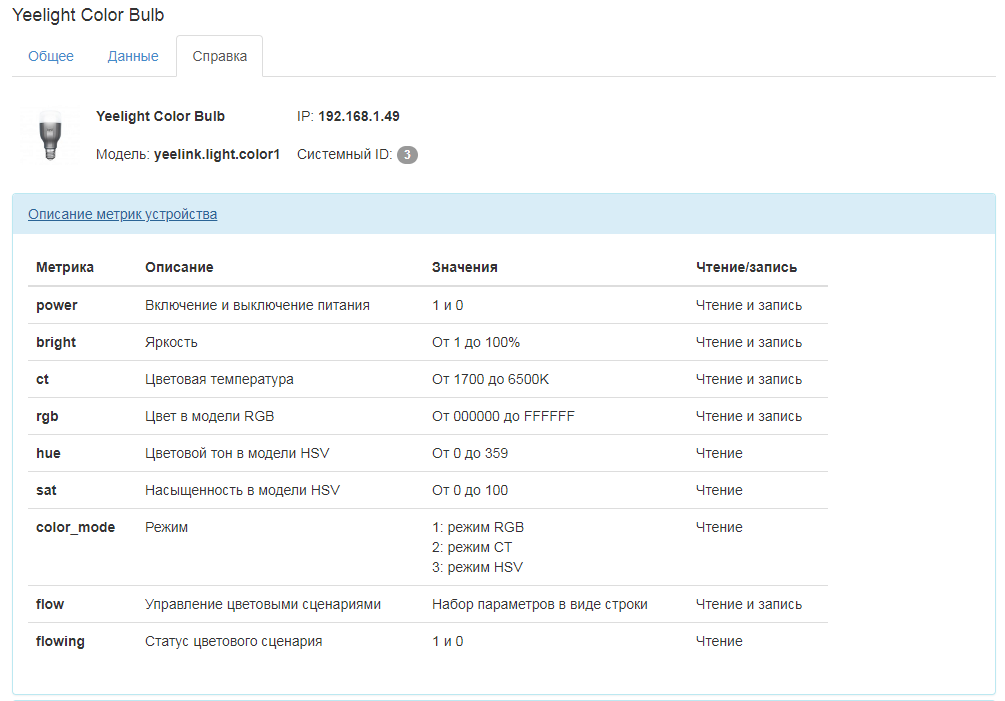Select the bright metric name
1005x701 pixels.
pos(56,342)
